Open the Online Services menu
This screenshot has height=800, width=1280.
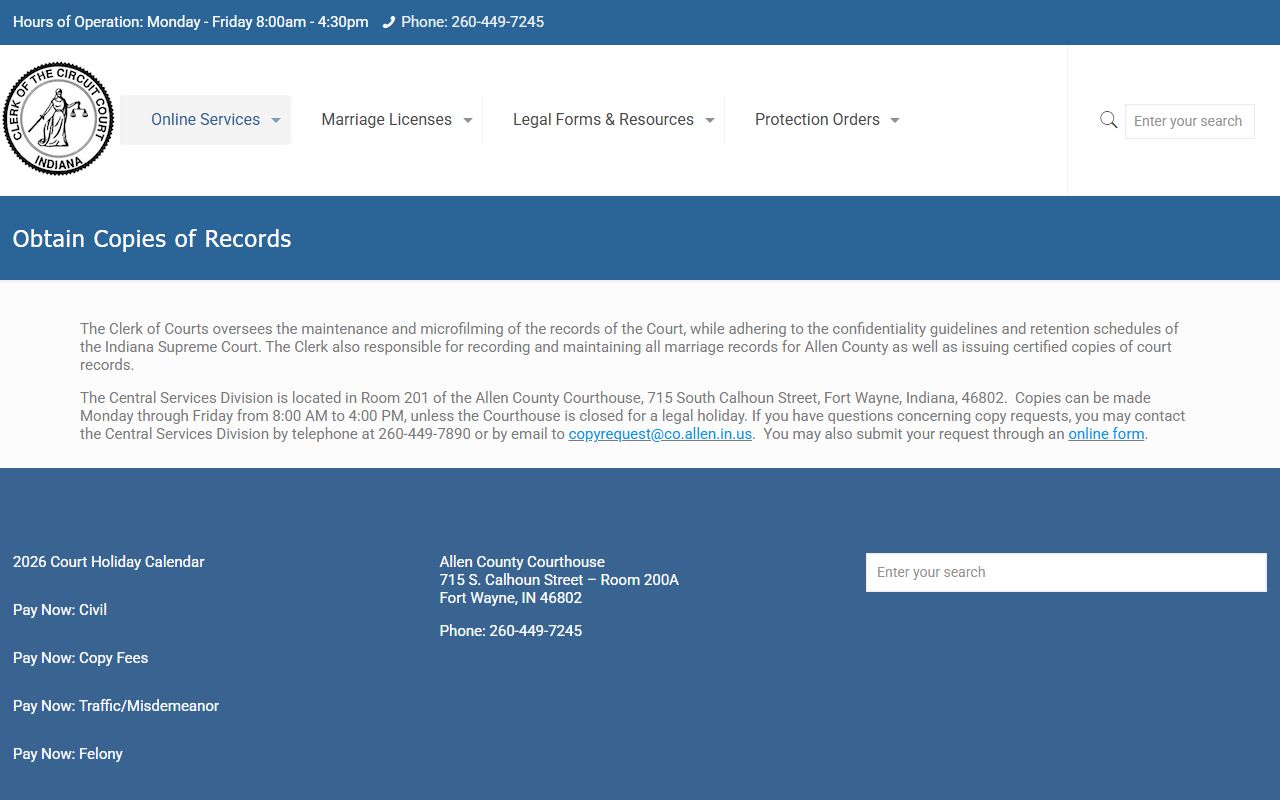(205, 120)
